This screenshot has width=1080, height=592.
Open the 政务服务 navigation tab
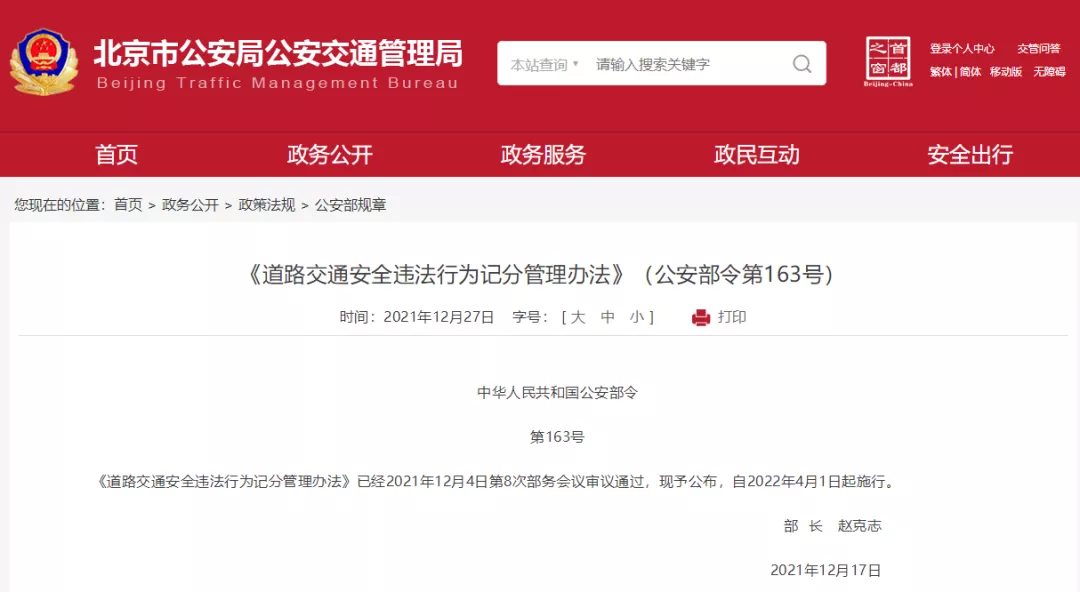point(543,154)
